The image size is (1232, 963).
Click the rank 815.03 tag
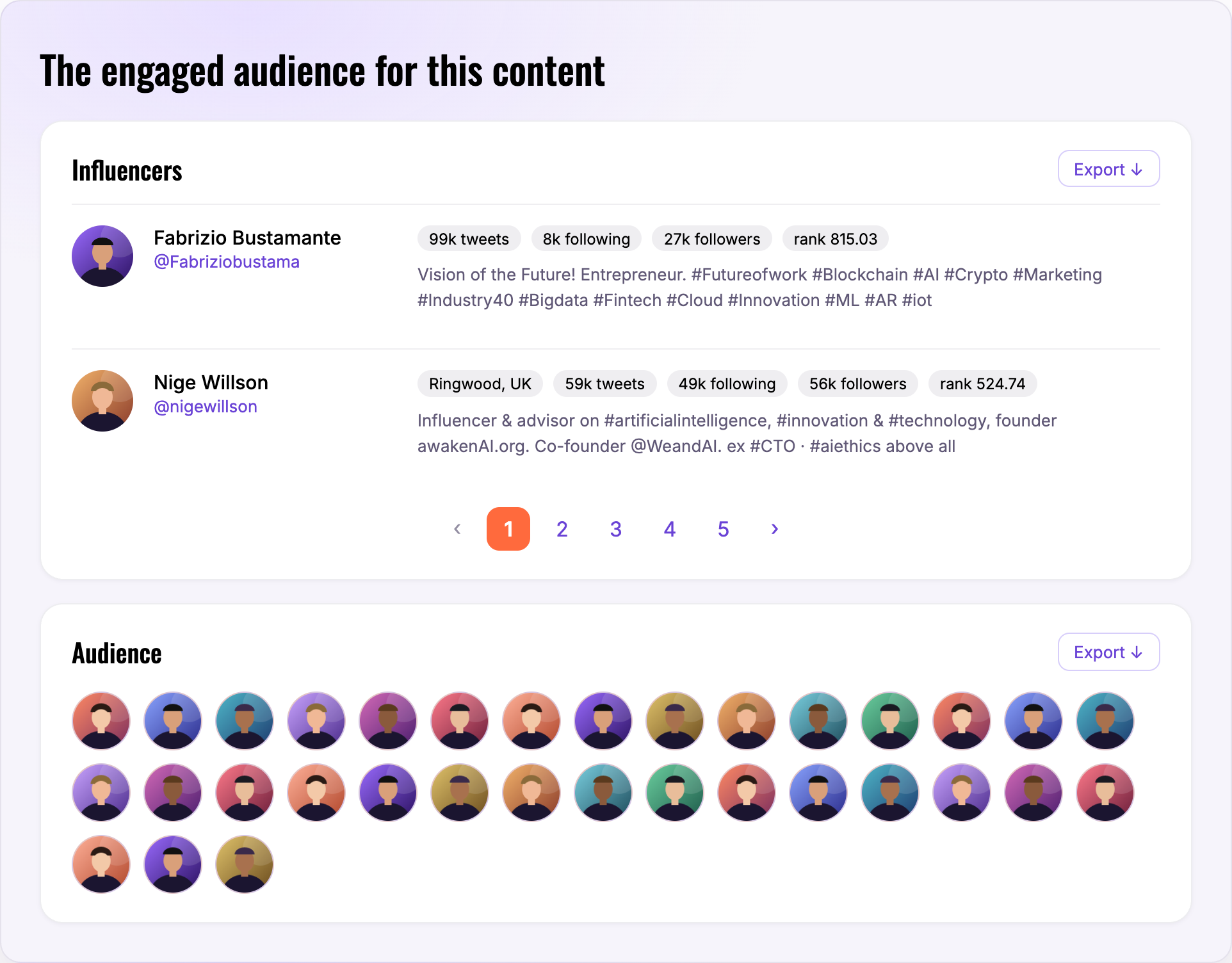[x=836, y=239]
